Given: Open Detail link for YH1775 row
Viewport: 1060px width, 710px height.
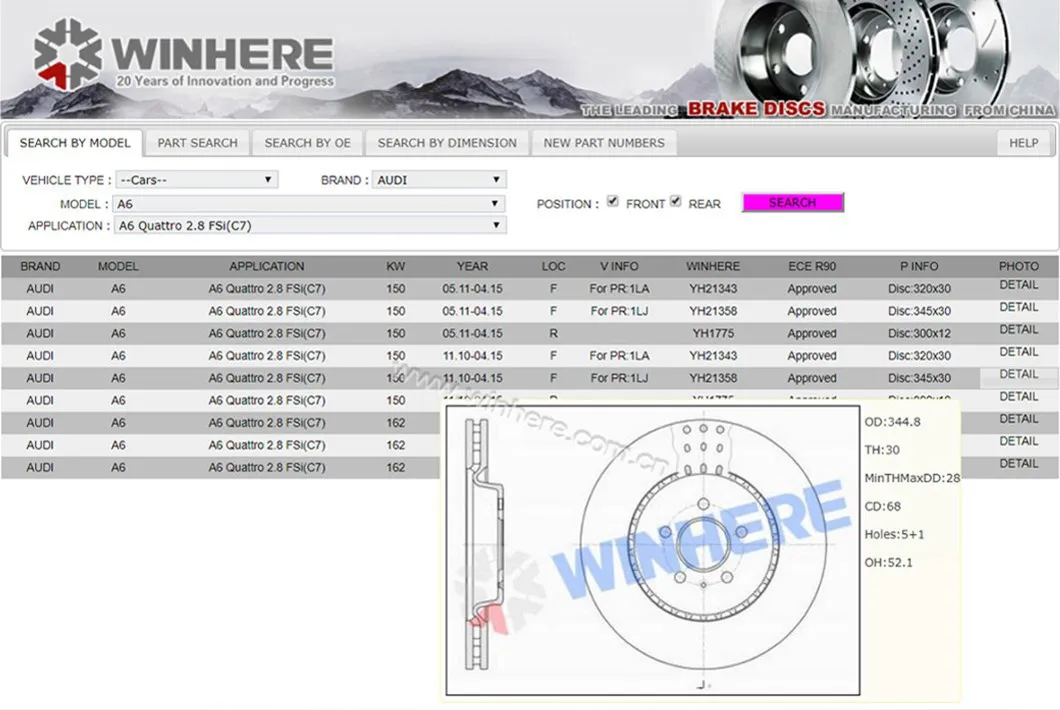Looking at the screenshot, I should pyautogui.click(x=1018, y=330).
